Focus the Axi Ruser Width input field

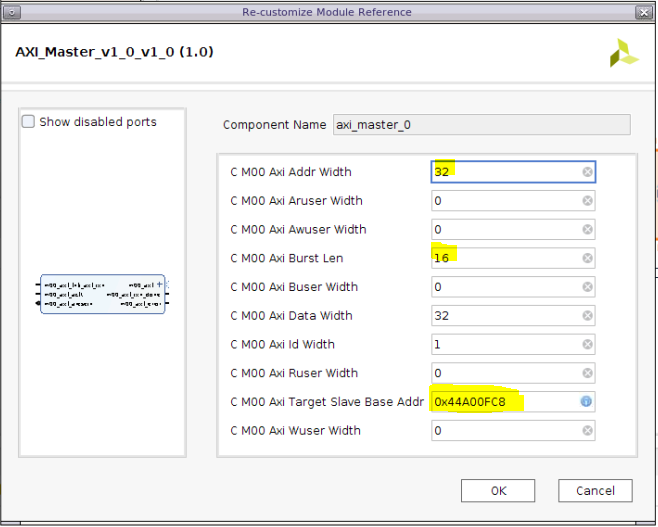(x=505, y=373)
